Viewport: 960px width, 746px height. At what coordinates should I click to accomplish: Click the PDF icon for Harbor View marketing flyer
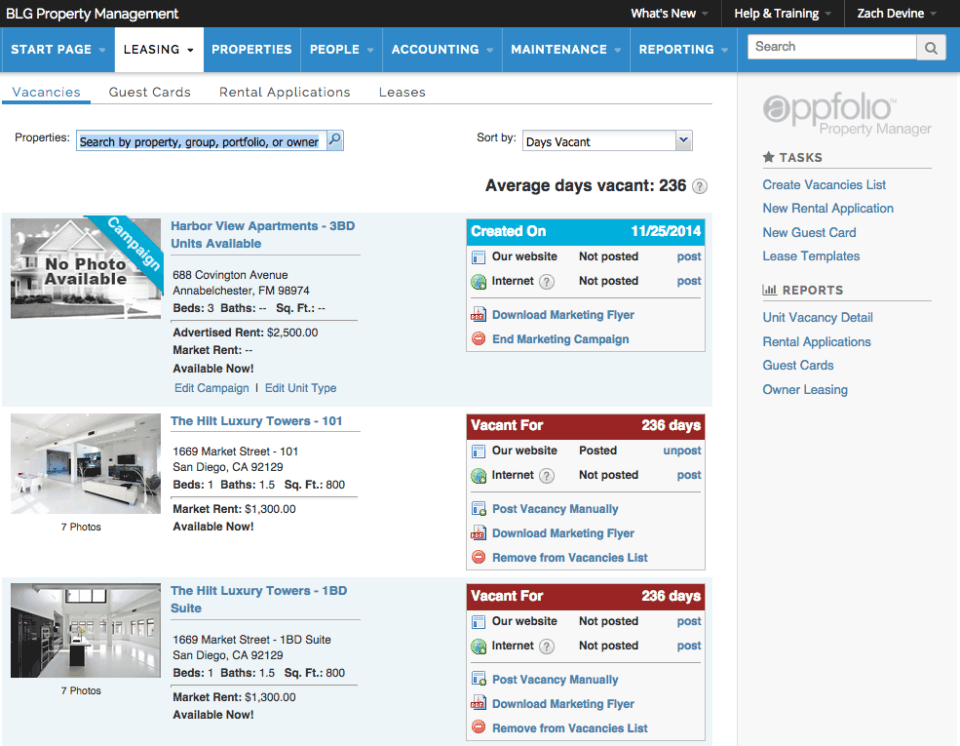point(478,315)
